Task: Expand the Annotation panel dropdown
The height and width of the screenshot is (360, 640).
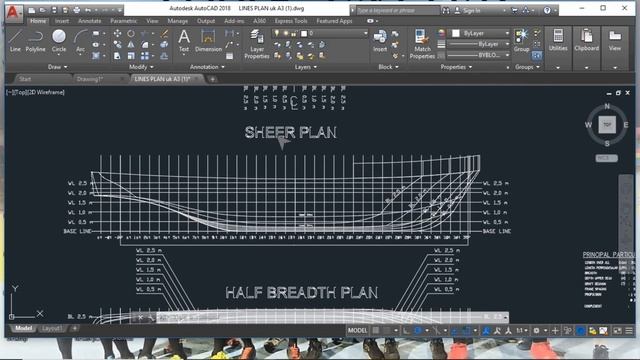Action: pos(207,67)
